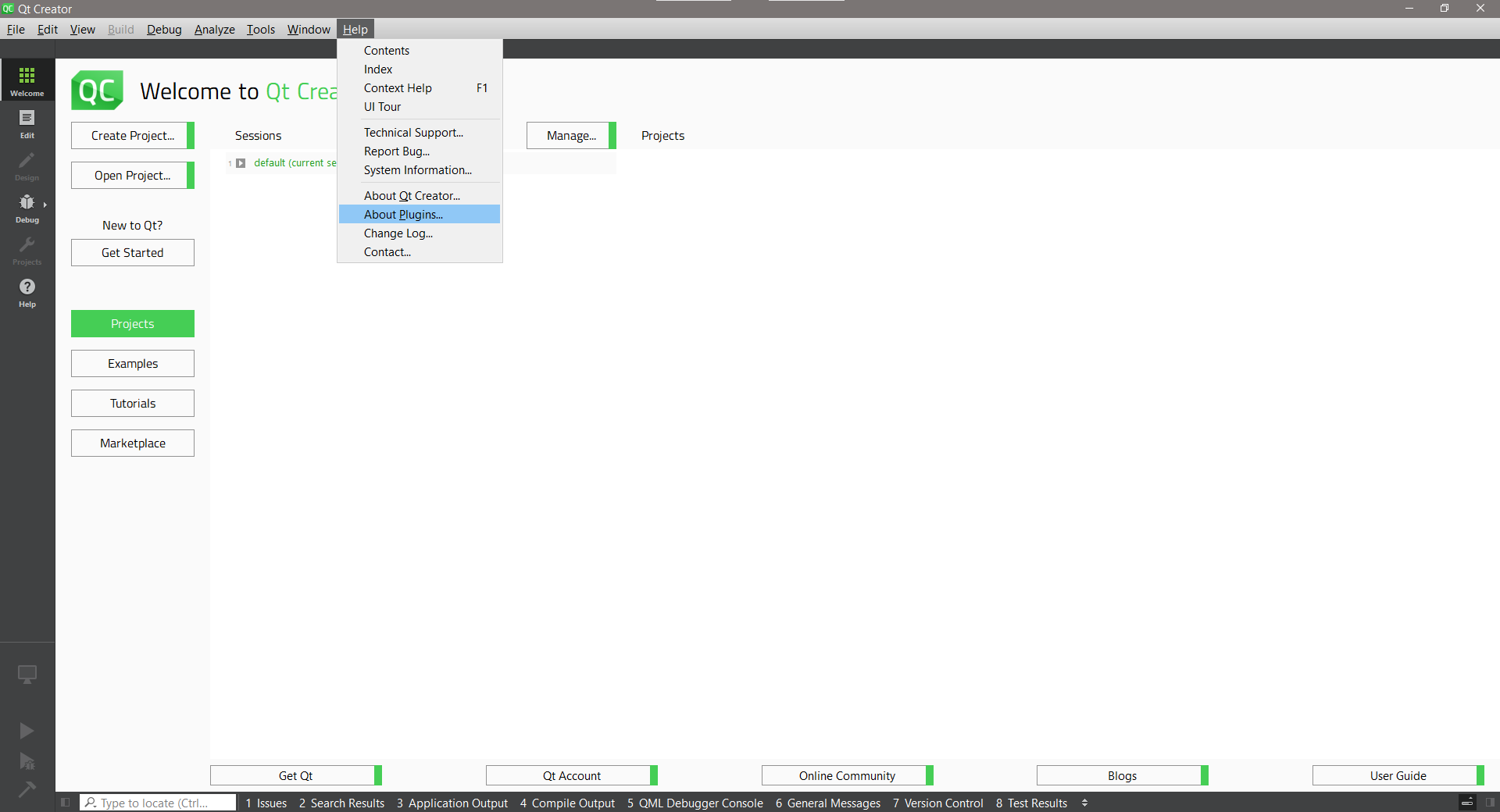
Task: Click the Qt Creator QC logo
Action: (x=98, y=91)
